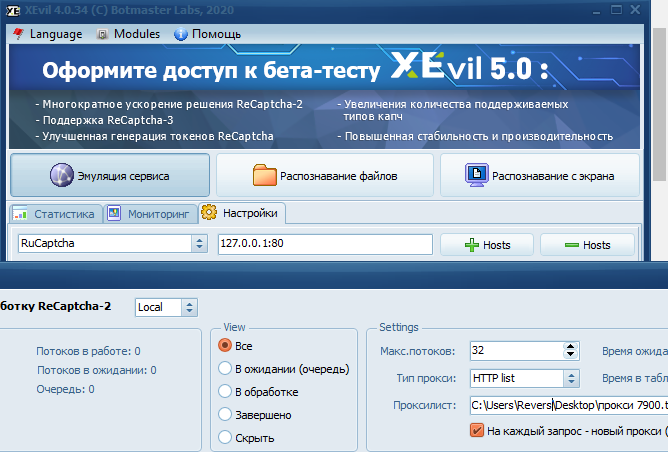The width and height of the screenshot is (668, 452).
Task: Click the Макс.потоков field showing 32
Action: click(516, 351)
